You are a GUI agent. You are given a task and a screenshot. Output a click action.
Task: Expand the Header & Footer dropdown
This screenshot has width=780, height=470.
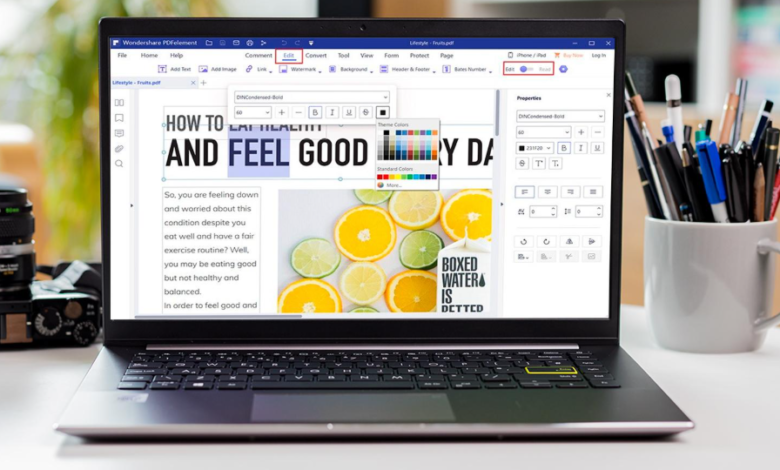[x=434, y=71]
